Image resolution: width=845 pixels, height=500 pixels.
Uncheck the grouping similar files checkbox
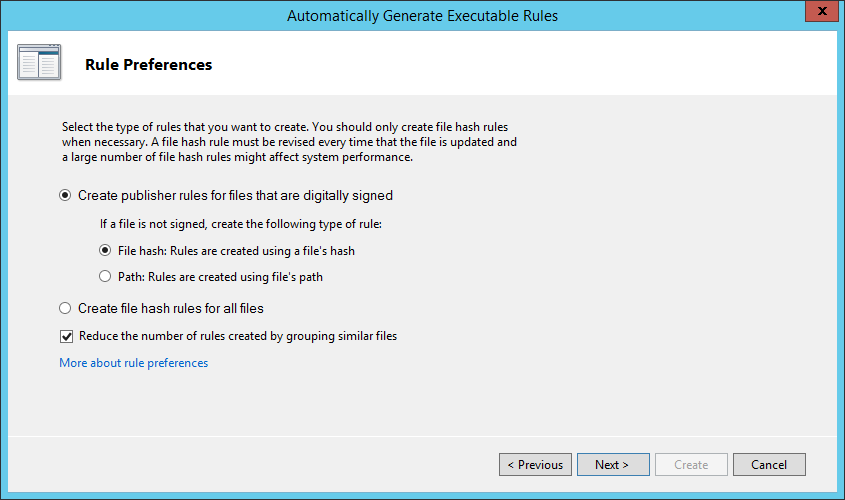pyautogui.click(x=66, y=336)
